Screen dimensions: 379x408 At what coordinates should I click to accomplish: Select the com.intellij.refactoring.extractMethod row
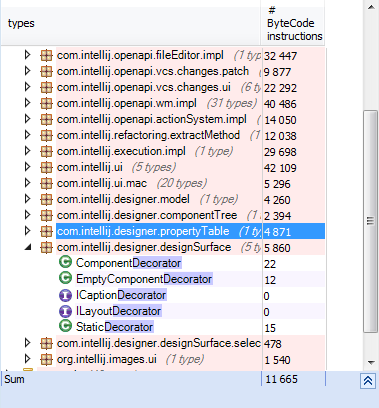click(x=163, y=135)
